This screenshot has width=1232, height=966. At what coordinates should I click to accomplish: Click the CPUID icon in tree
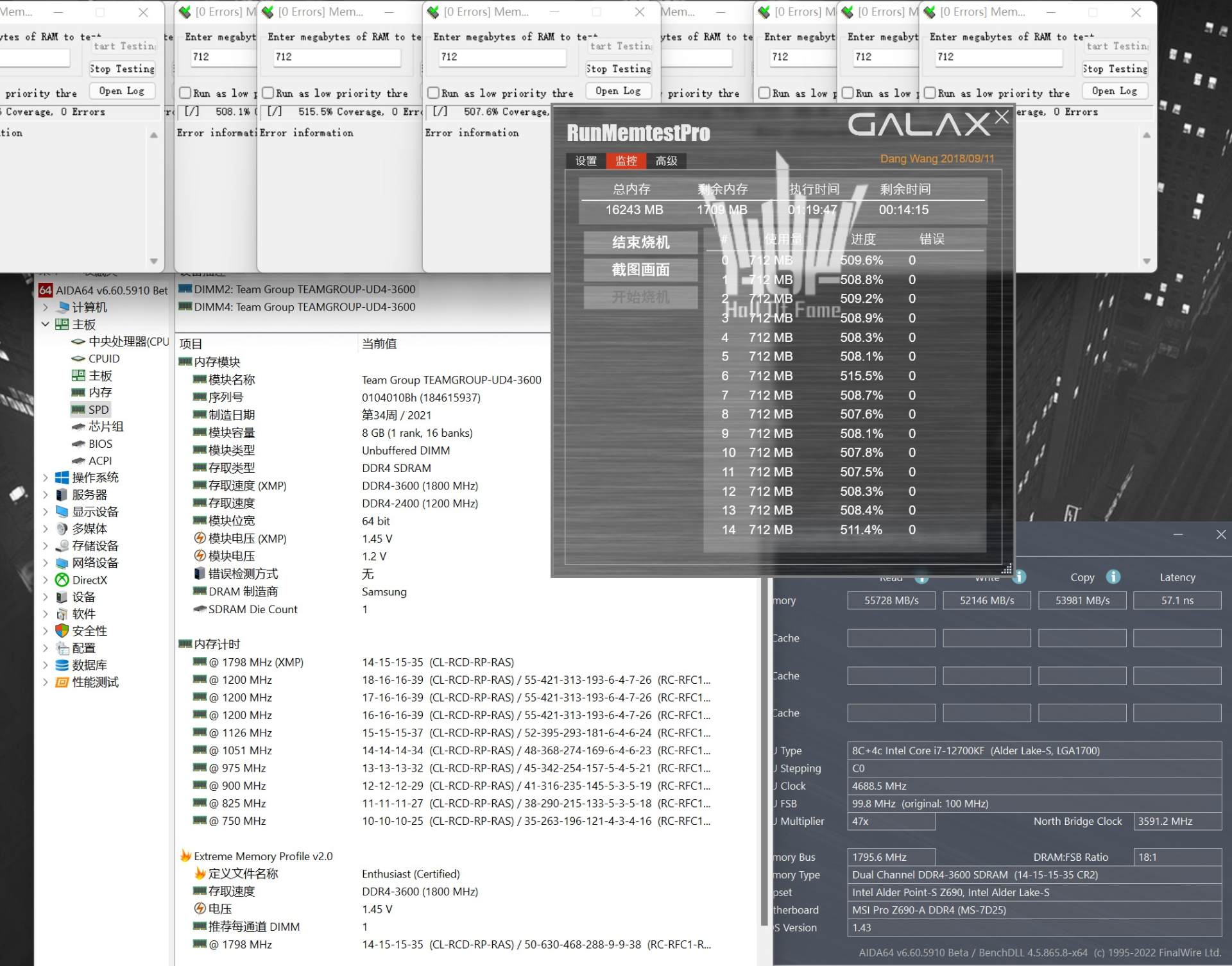[x=78, y=359]
